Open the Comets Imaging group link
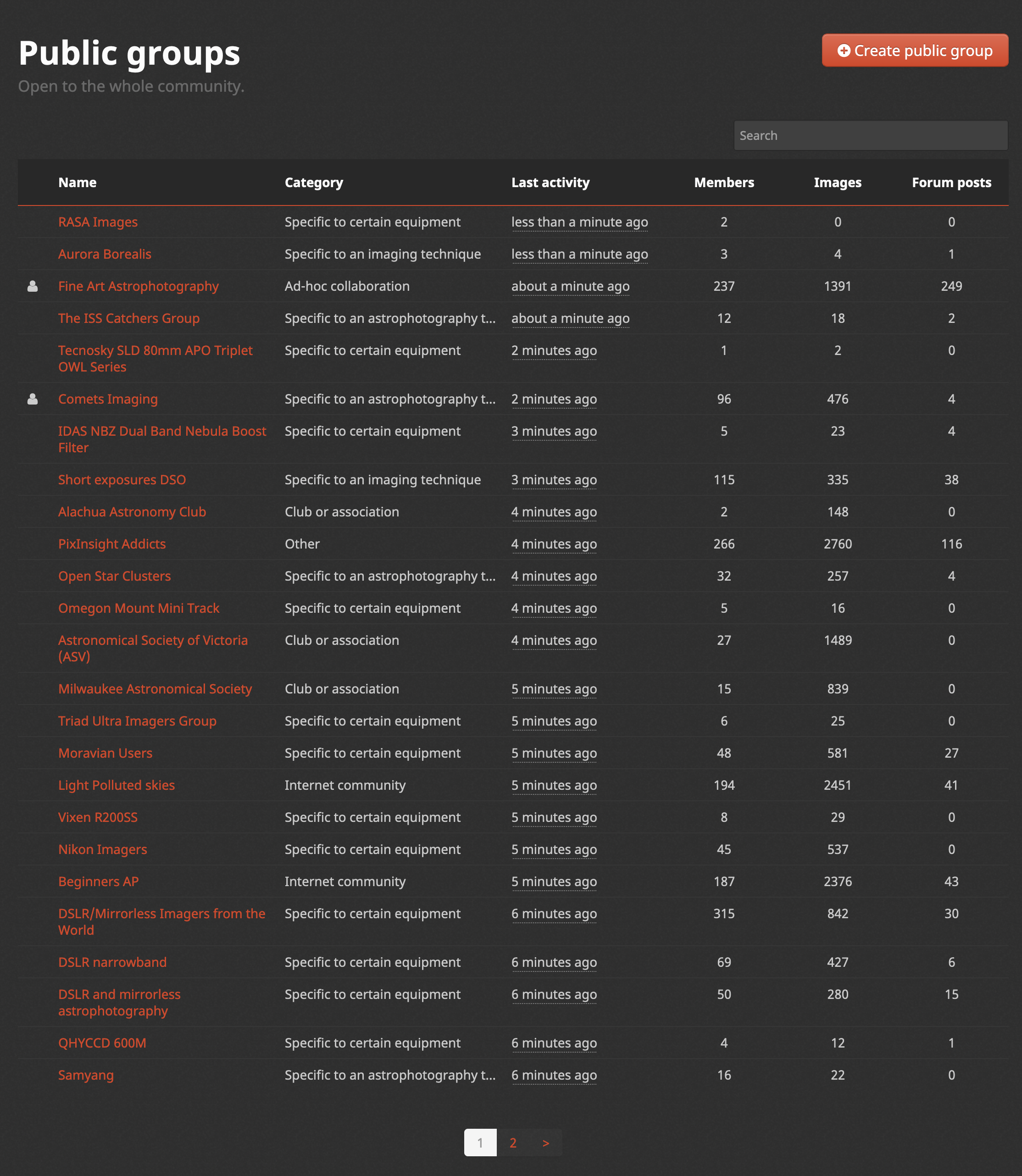Image resolution: width=1022 pixels, height=1176 pixels. tap(108, 399)
